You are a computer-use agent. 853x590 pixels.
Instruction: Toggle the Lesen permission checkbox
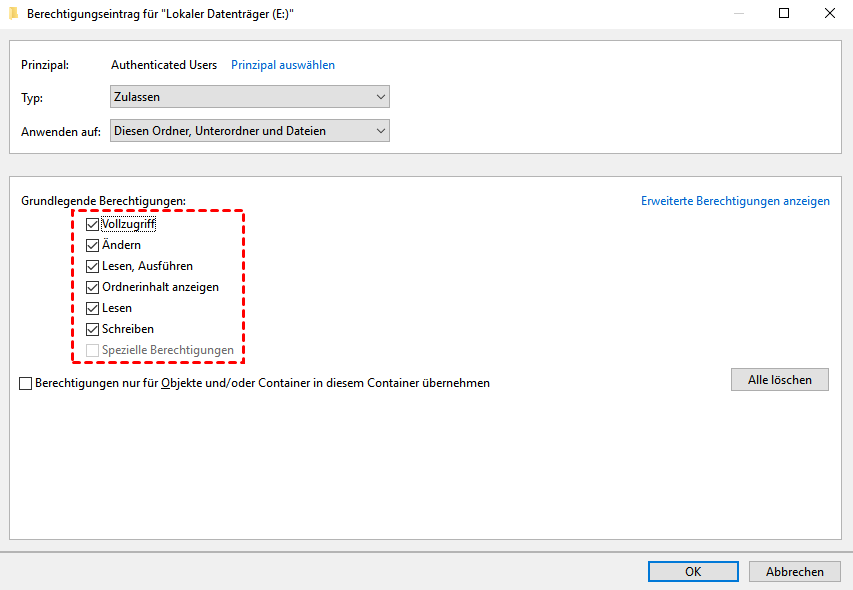click(93, 308)
